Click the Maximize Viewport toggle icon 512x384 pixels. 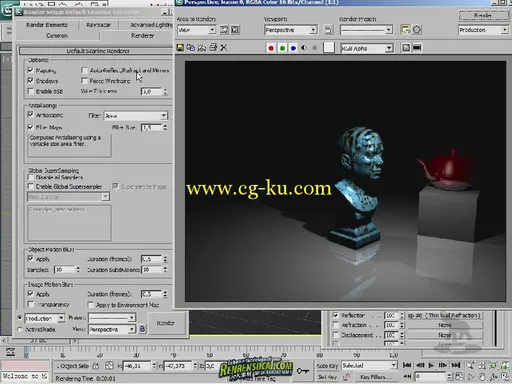coord(505,377)
